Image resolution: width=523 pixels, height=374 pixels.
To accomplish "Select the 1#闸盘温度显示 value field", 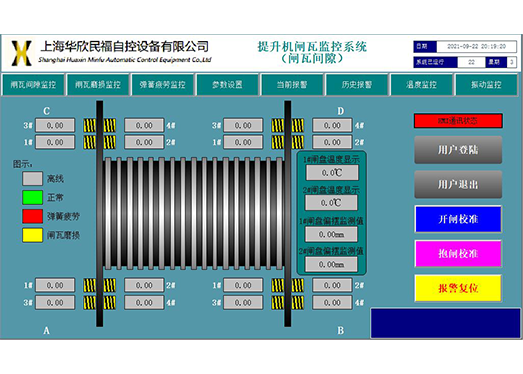I will (x=332, y=172).
